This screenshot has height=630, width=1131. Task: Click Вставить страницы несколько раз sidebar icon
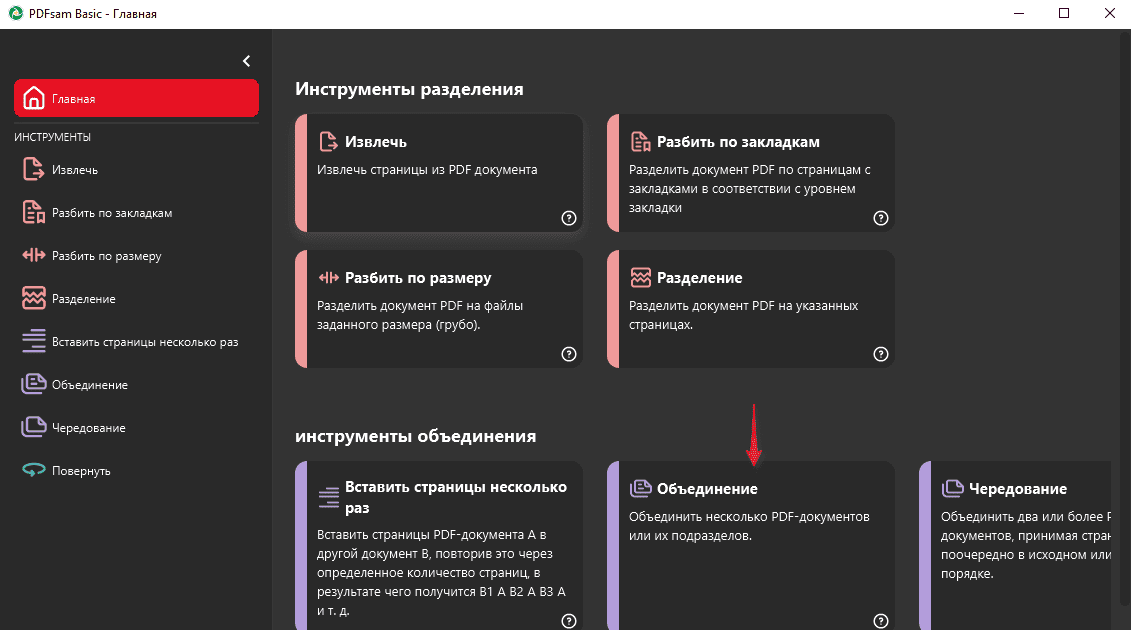pos(34,342)
